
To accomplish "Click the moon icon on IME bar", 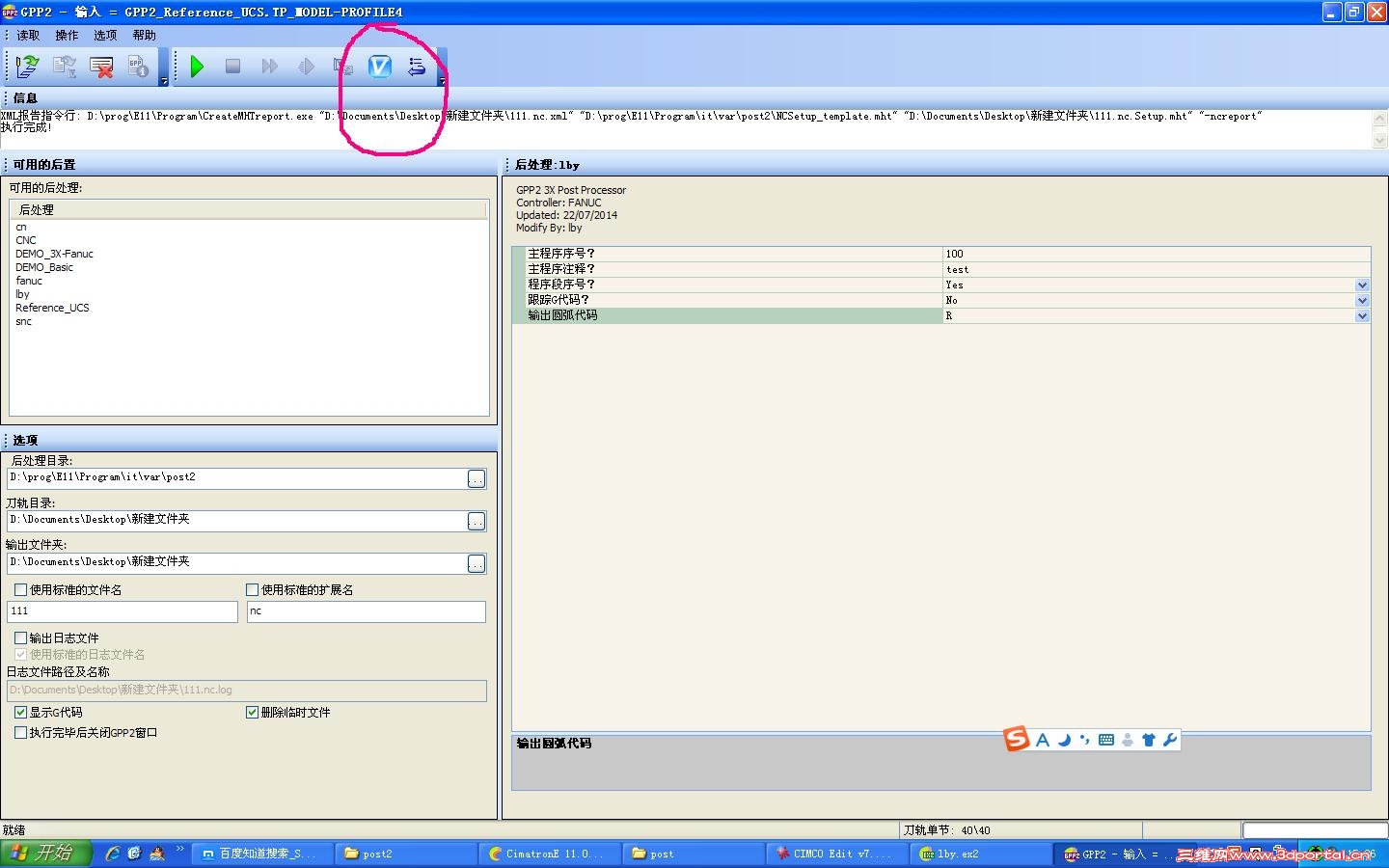I will coord(1064,740).
